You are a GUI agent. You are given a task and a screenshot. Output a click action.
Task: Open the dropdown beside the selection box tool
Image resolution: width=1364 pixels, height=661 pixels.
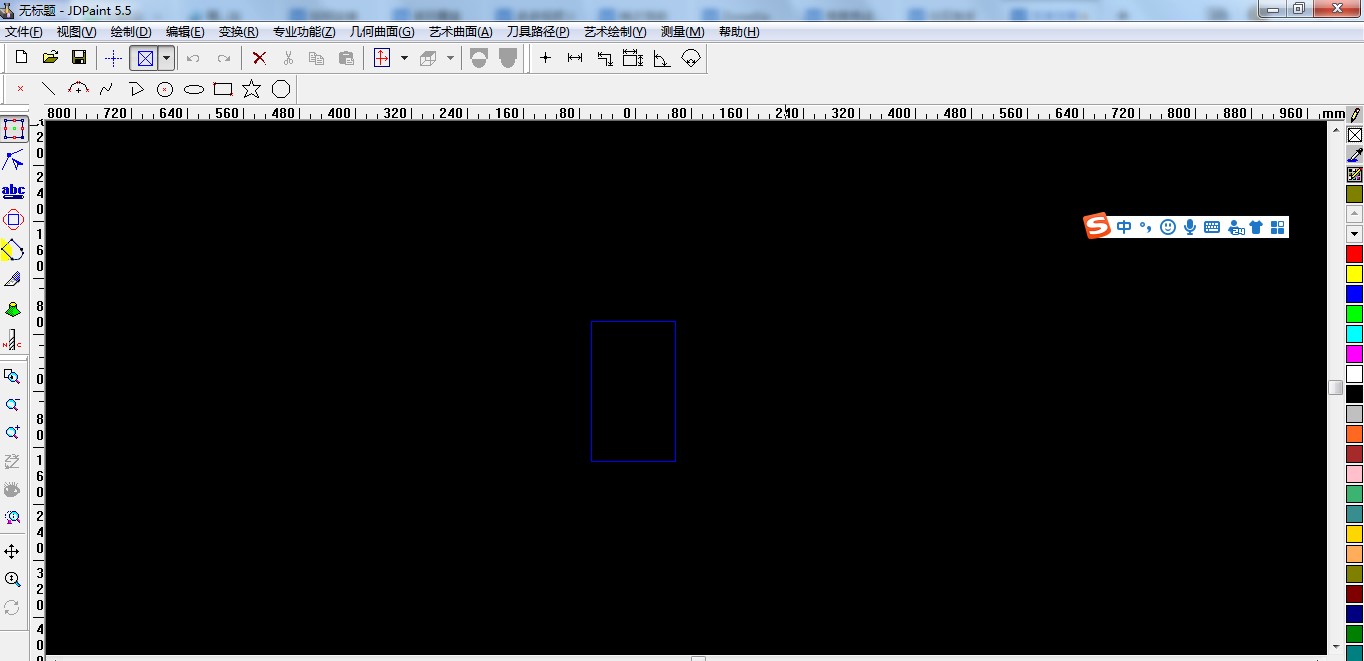point(166,58)
